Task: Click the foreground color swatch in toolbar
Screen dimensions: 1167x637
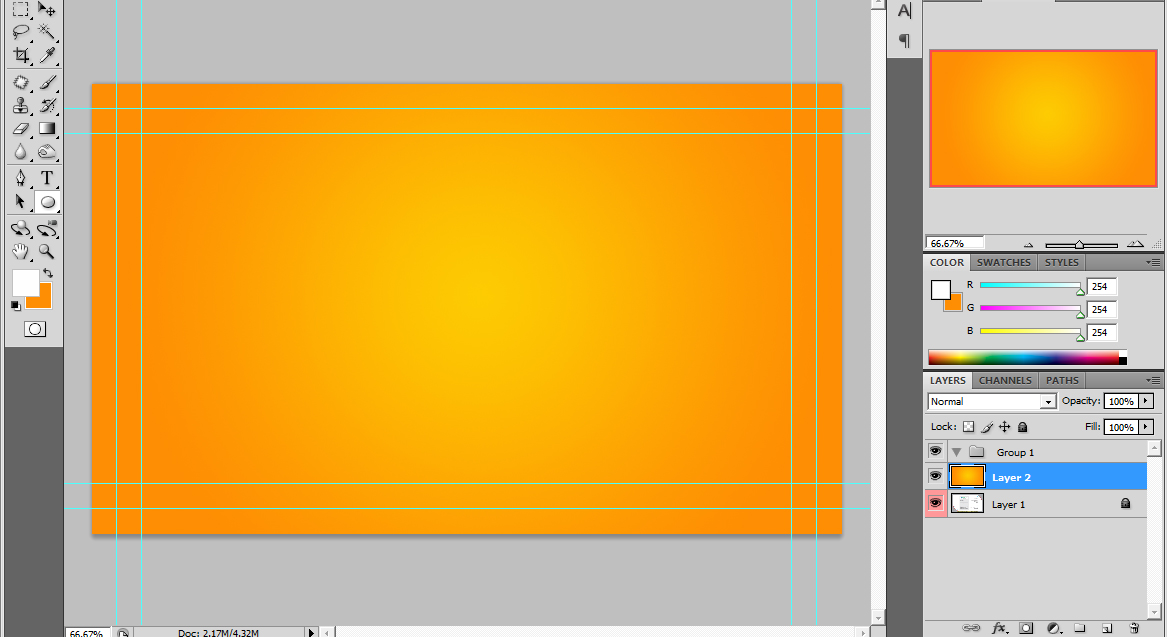Action: pos(25,283)
